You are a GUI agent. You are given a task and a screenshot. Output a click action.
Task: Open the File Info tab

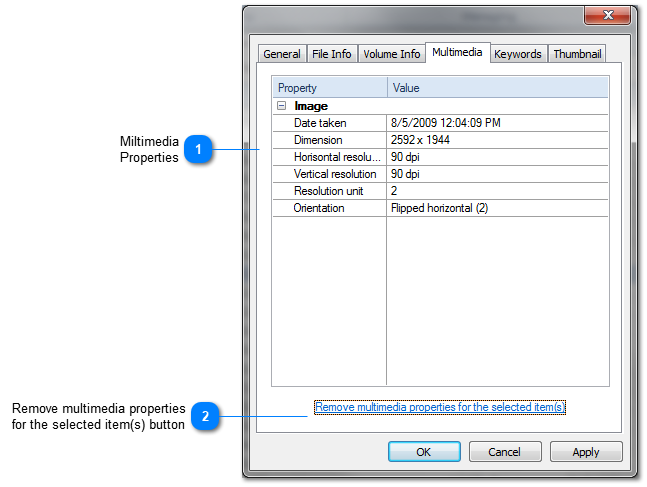point(331,54)
